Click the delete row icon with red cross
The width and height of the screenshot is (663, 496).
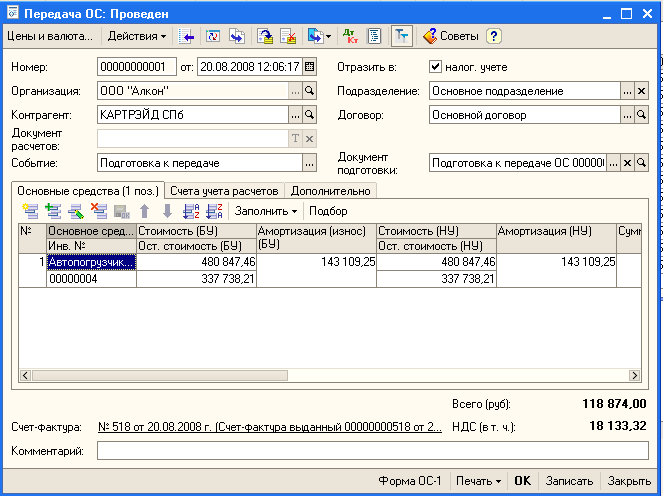point(99,211)
